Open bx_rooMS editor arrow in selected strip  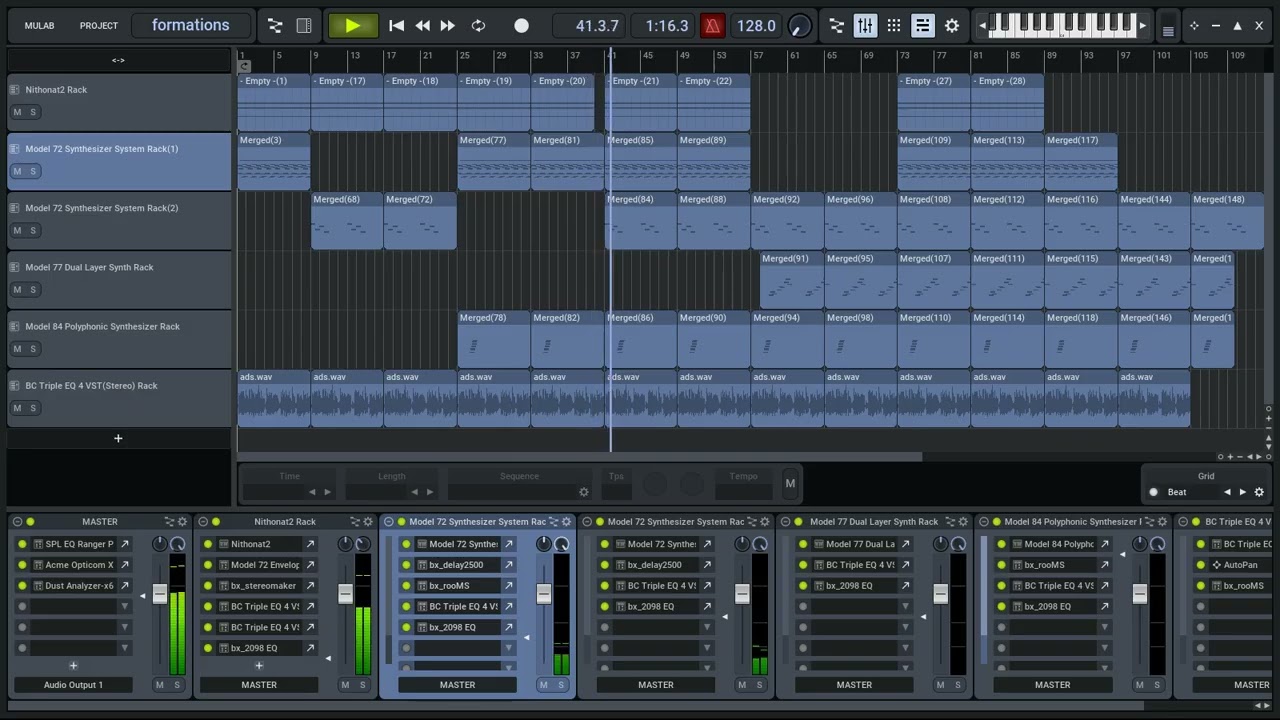(509, 586)
